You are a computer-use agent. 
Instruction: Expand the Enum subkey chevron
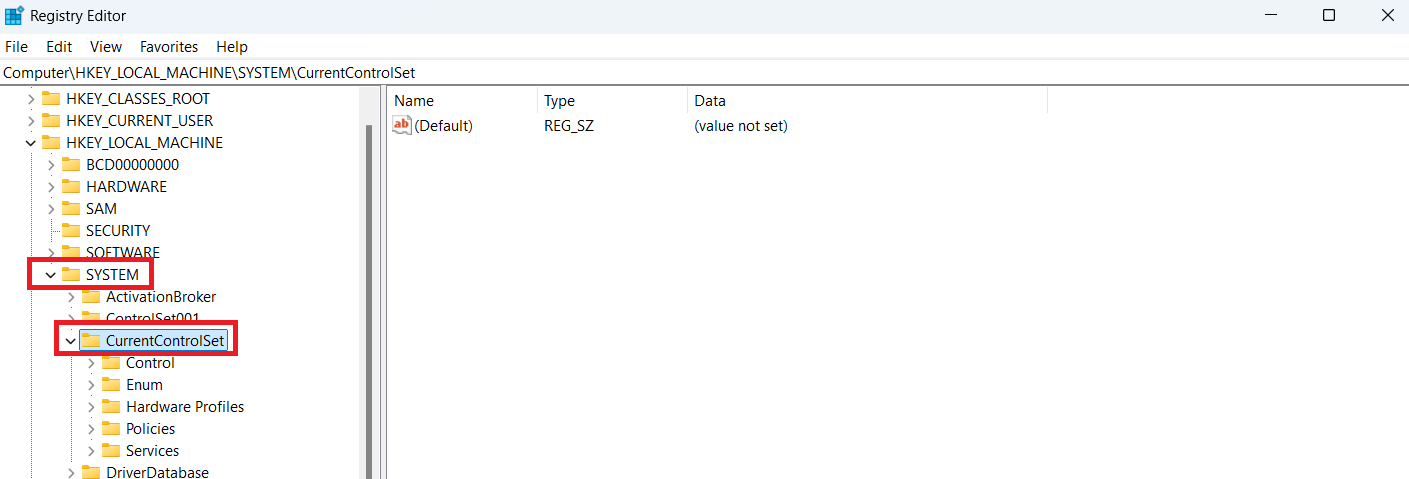coord(91,385)
